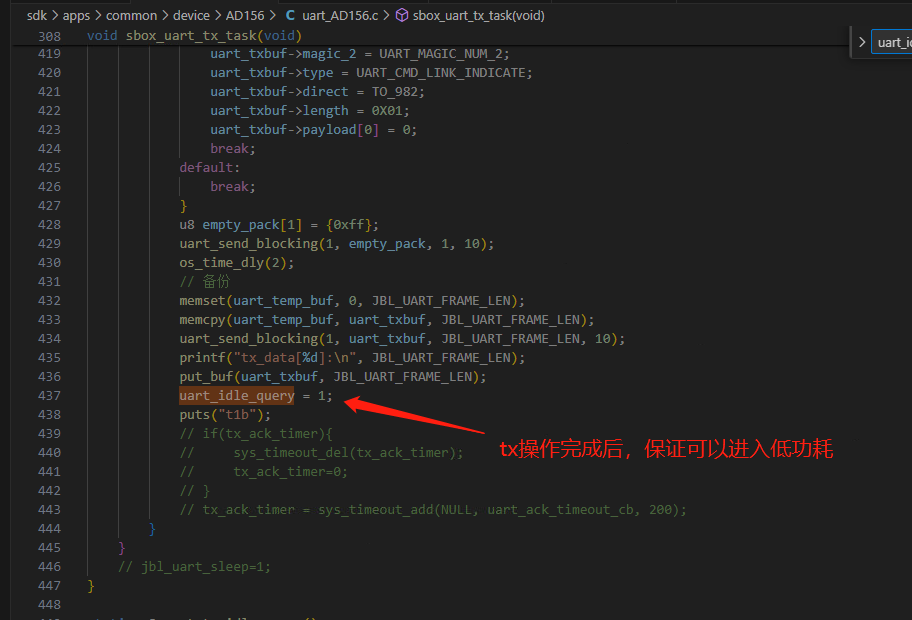The width and height of the screenshot is (912, 620).
Task: Select the device breadcrumb segment
Action: (x=191, y=15)
